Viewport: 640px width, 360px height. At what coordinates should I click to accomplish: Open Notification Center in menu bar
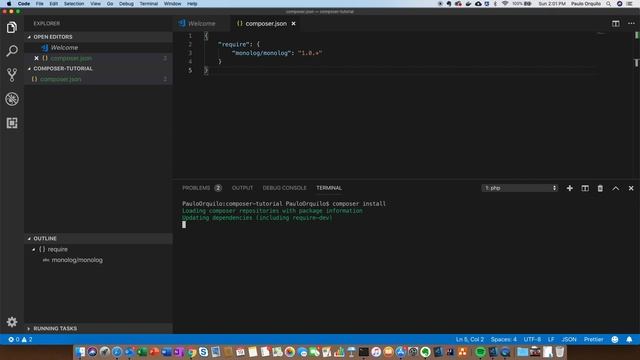coord(629,4)
